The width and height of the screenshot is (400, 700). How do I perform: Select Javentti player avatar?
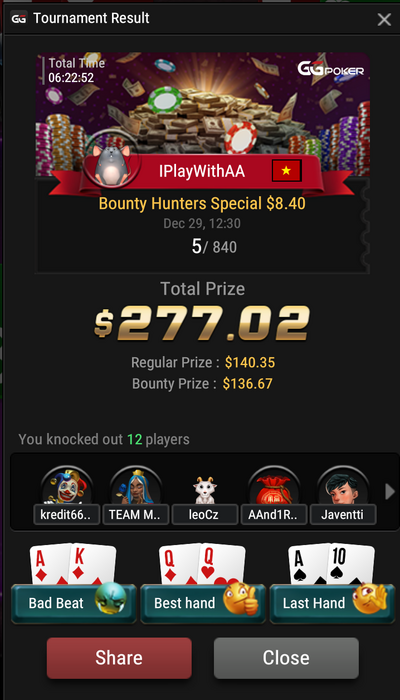point(343,486)
